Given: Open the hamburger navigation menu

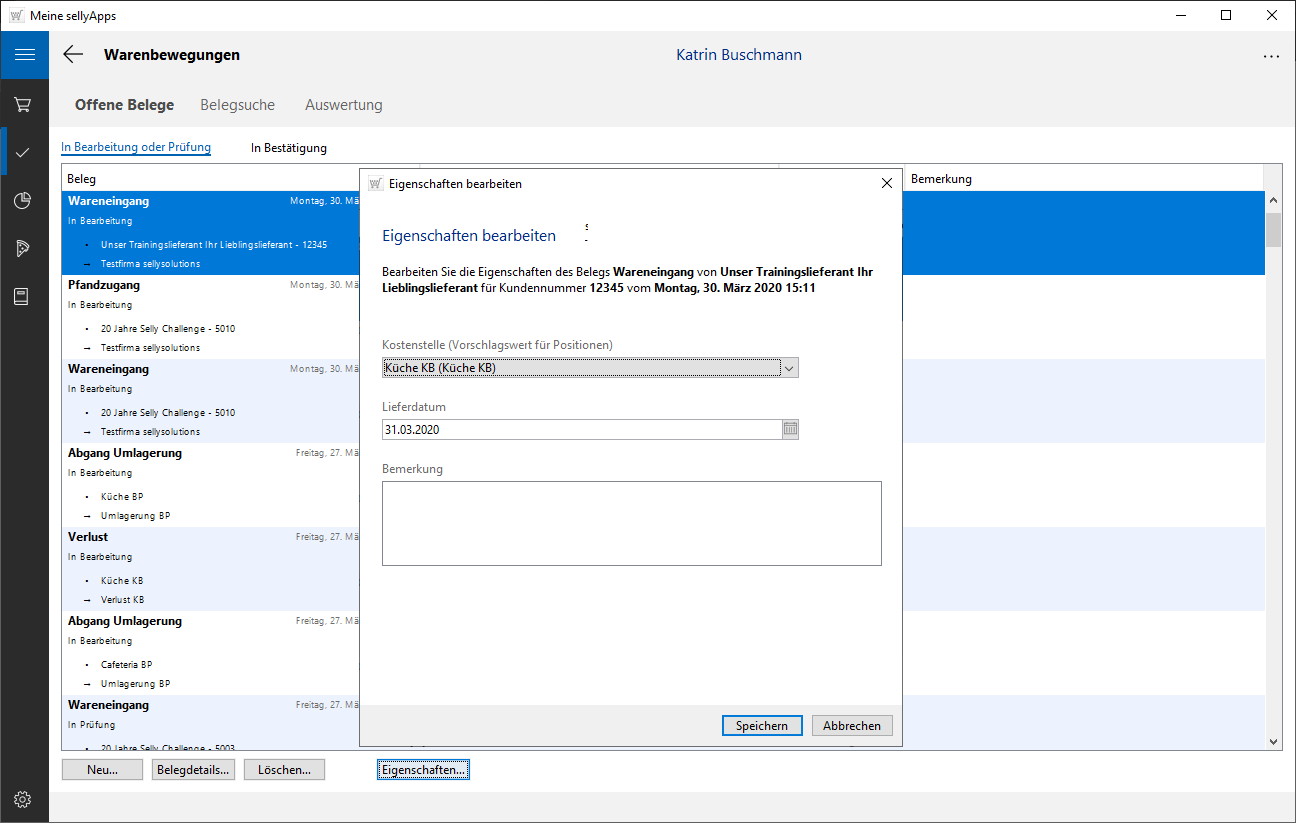Looking at the screenshot, I should coord(24,55).
